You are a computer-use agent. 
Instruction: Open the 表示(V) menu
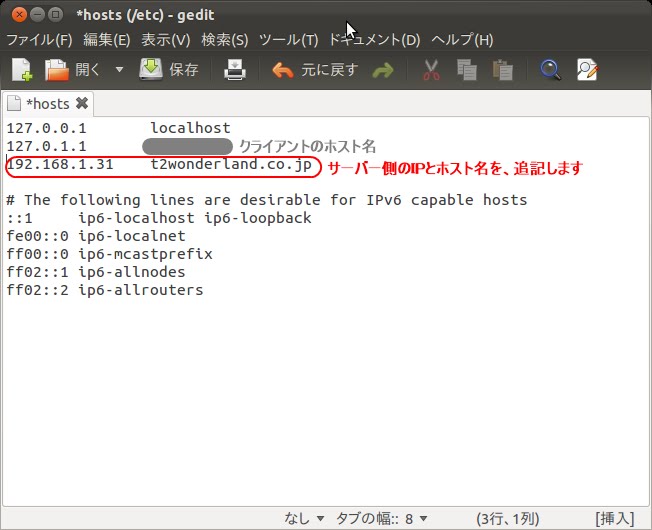click(165, 40)
